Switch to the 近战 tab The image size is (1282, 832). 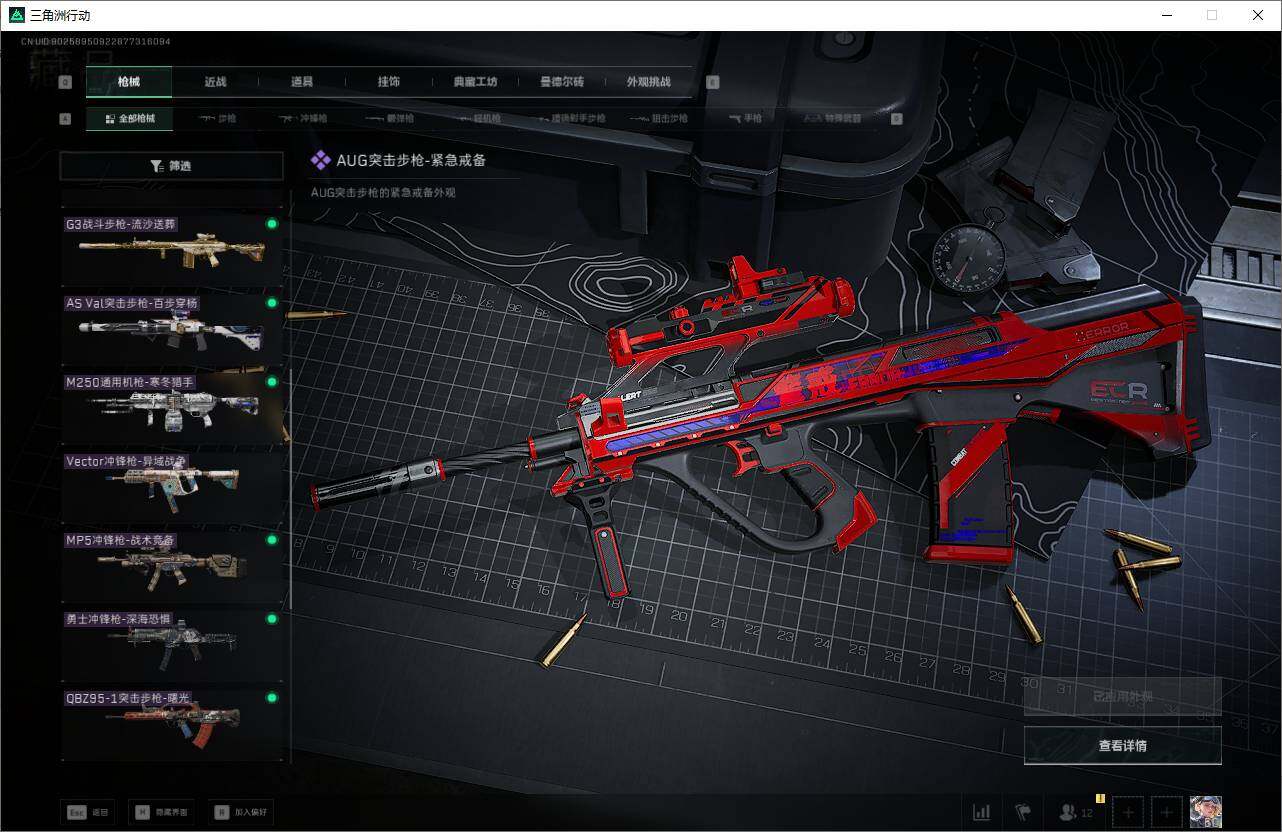(x=215, y=82)
